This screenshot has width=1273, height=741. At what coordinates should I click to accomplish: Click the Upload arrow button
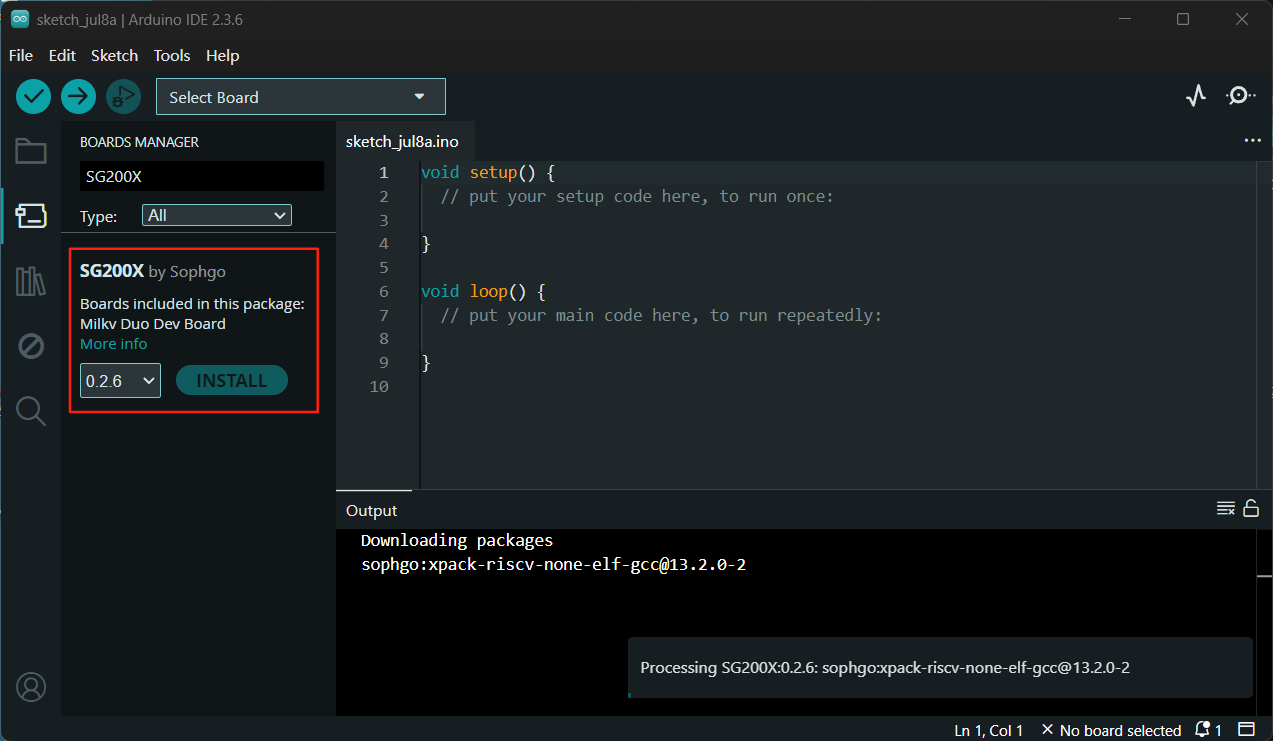click(78, 96)
